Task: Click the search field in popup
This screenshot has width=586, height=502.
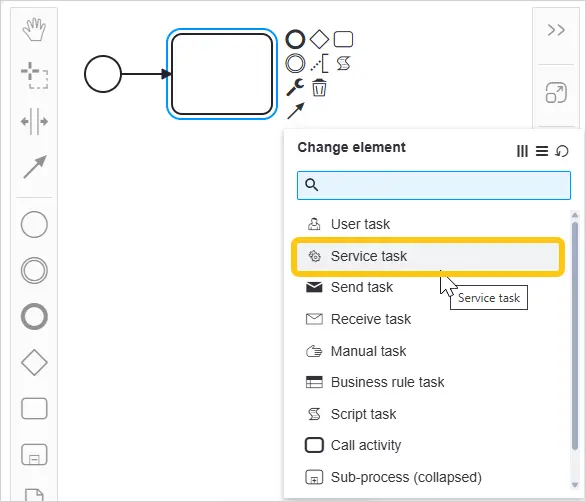Action: click(434, 185)
